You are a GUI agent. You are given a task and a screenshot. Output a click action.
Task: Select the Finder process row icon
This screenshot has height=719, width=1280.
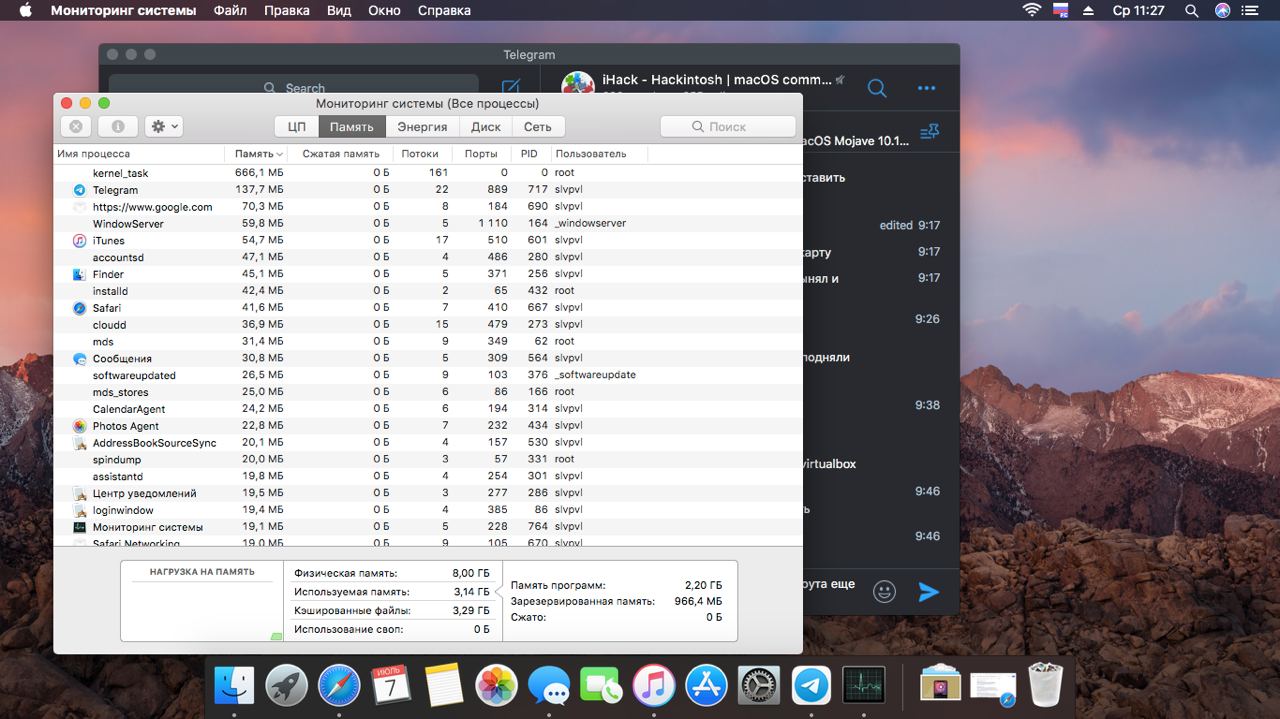point(80,274)
